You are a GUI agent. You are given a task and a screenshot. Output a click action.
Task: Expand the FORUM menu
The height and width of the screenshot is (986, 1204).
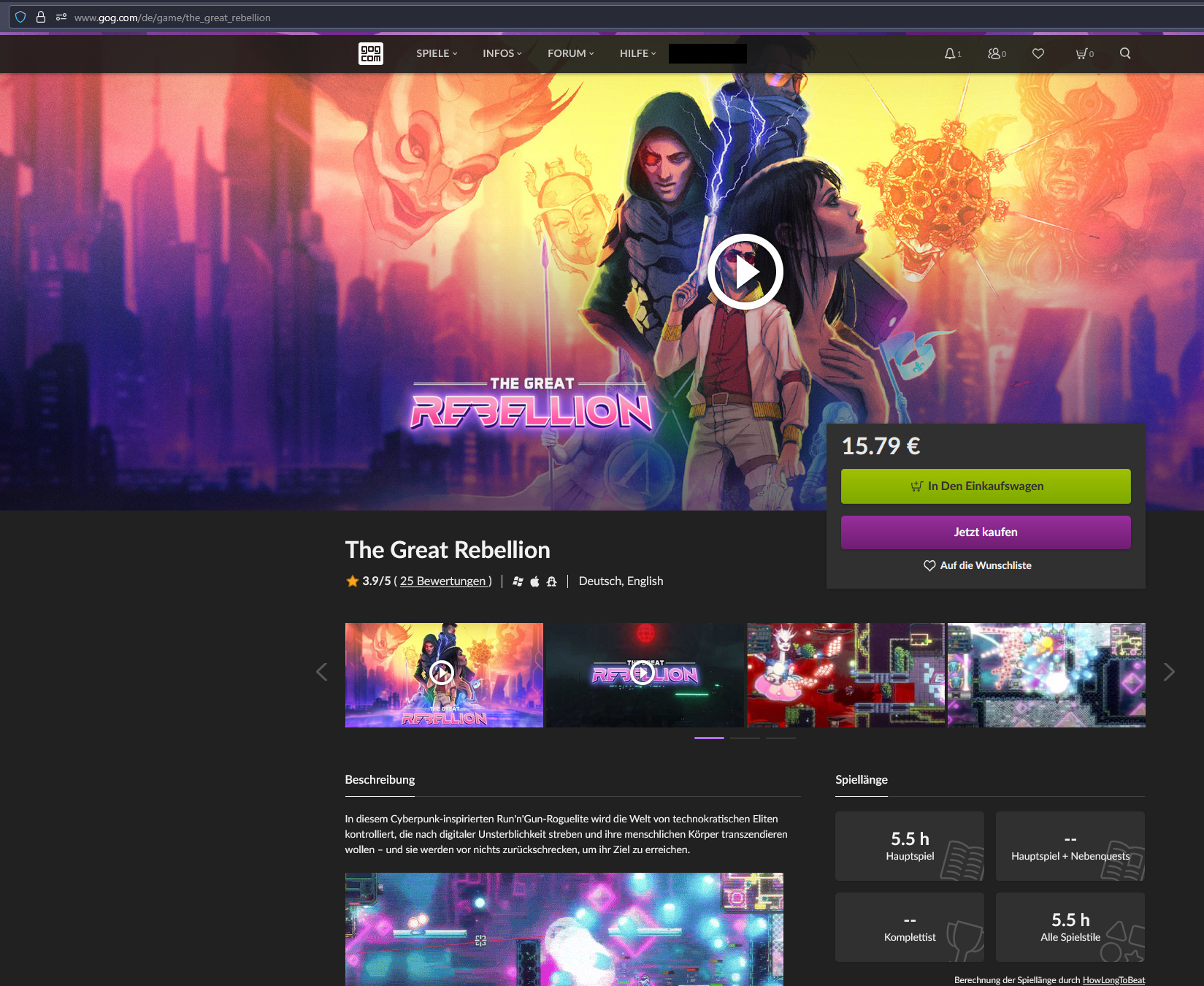click(x=571, y=53)
